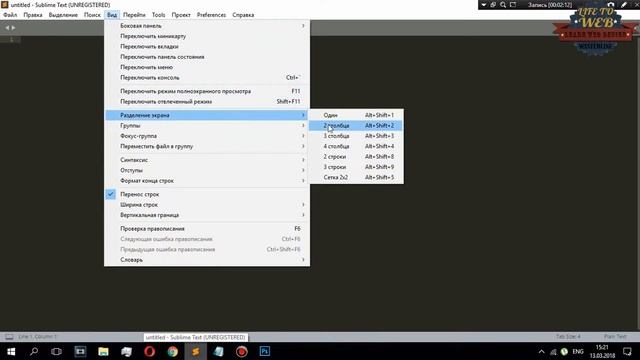
Task: Open File Explorer from taskbar
Action: [x=103, y=351]
